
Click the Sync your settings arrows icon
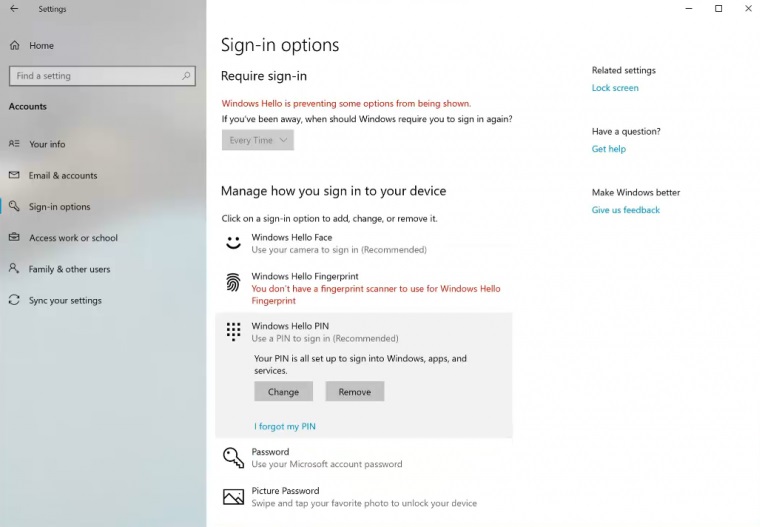(14, 300)
